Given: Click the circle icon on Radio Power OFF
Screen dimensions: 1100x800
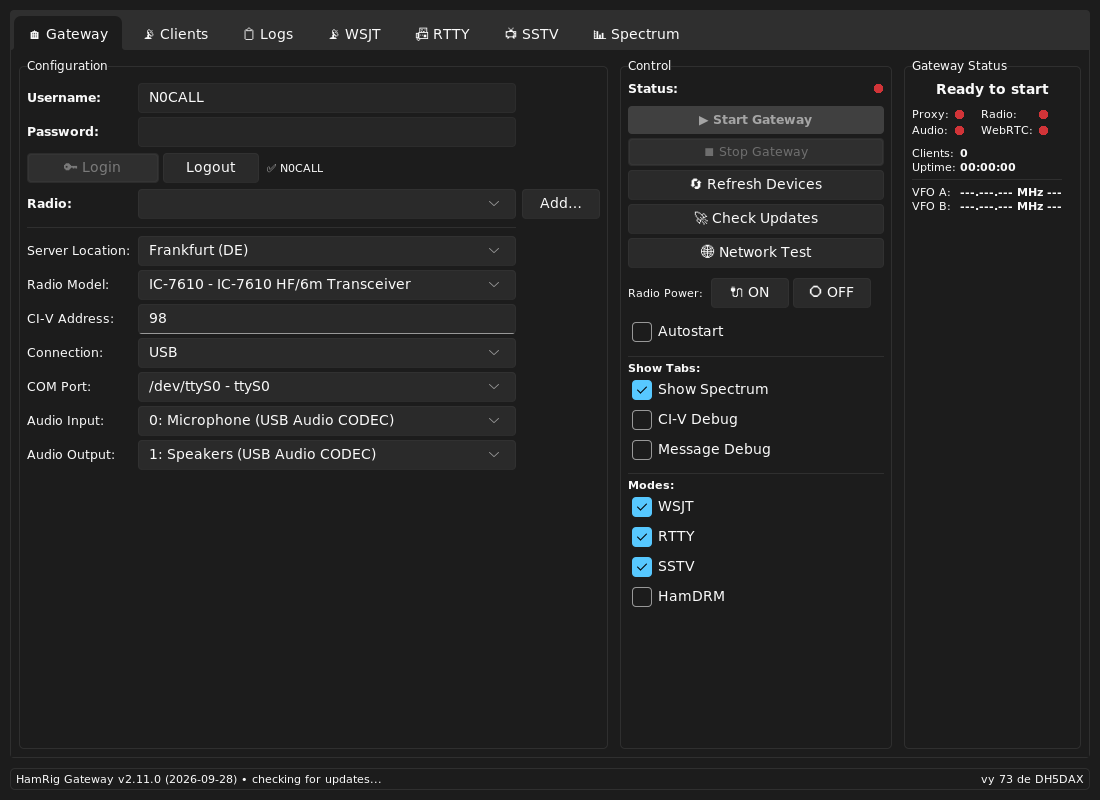Looking at the screenshot, I should click(815, 291).
